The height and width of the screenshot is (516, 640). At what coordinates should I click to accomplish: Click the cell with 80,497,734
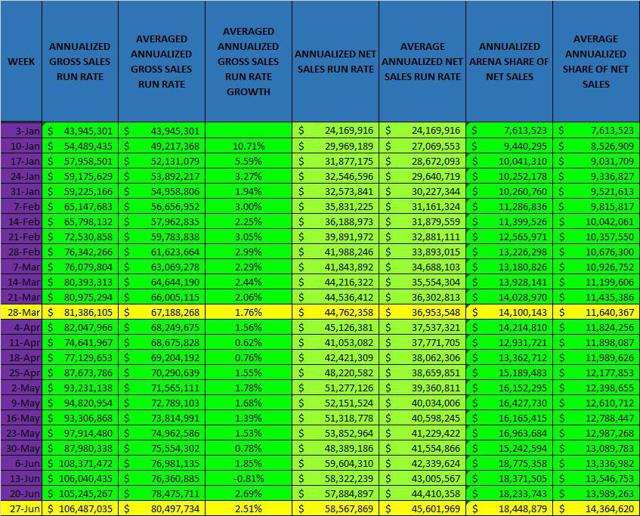[162, 509]
